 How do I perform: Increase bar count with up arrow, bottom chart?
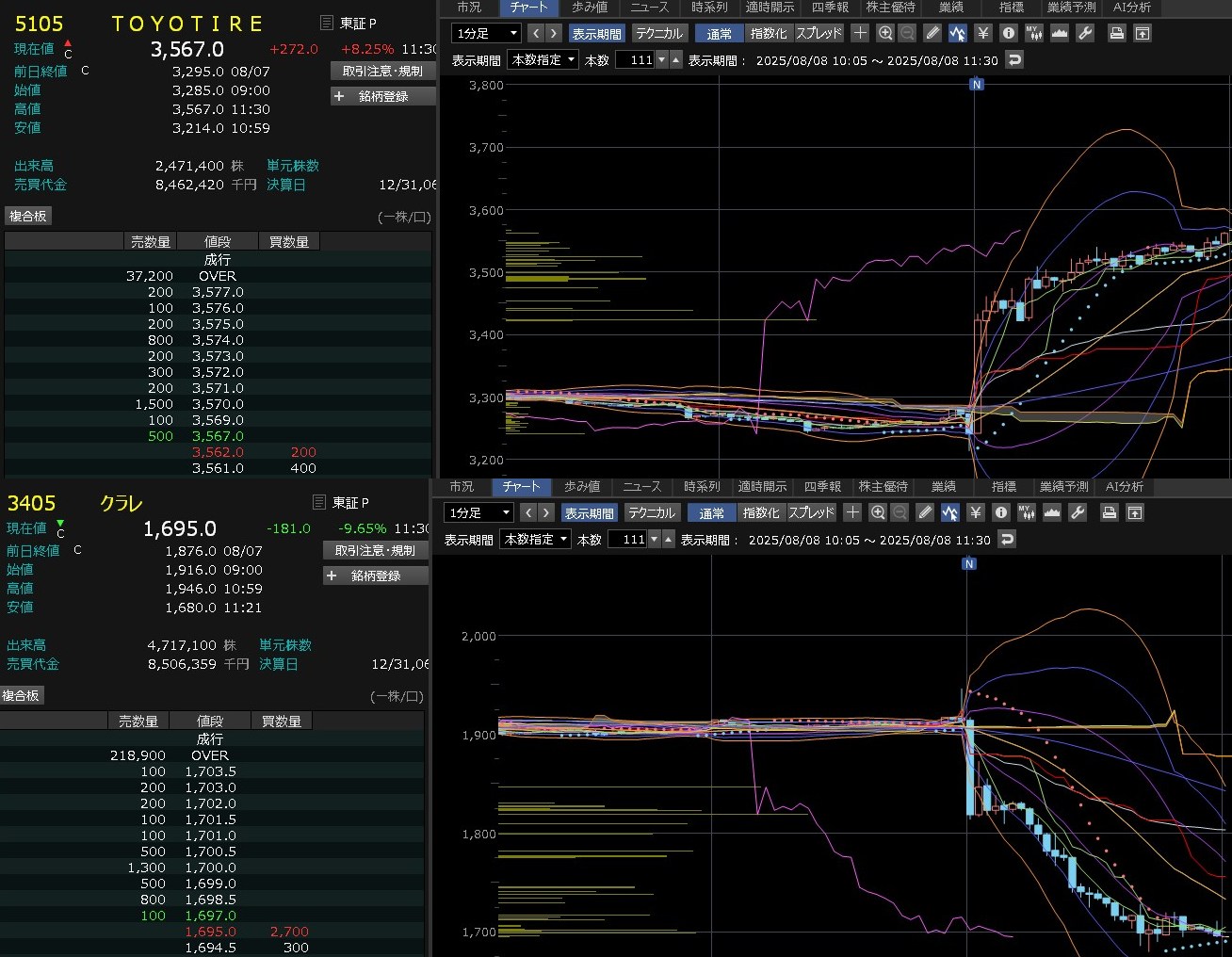tap(668, 540)
